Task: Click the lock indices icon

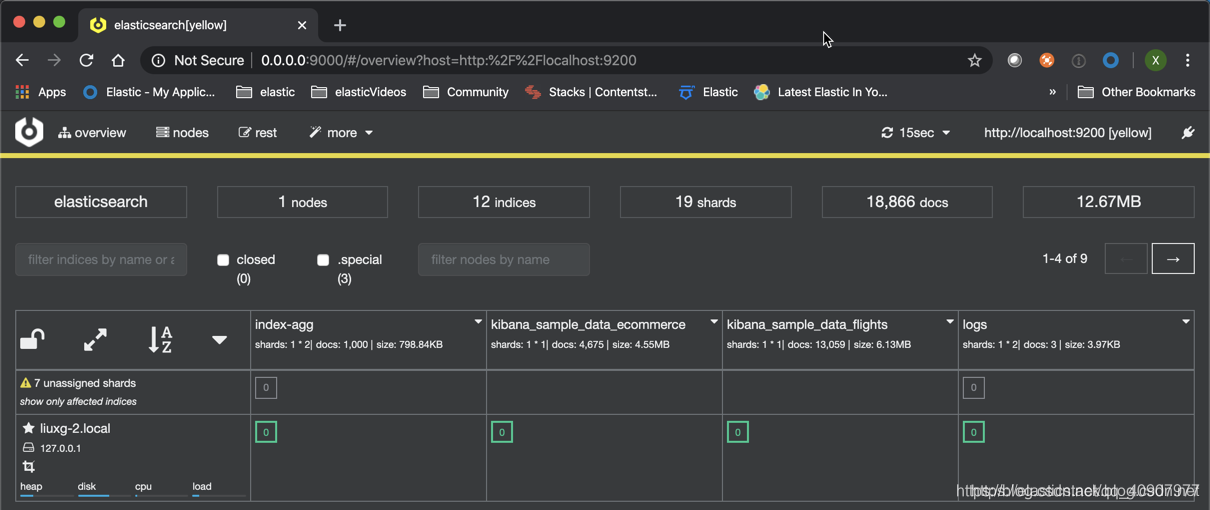Action: 32,340
